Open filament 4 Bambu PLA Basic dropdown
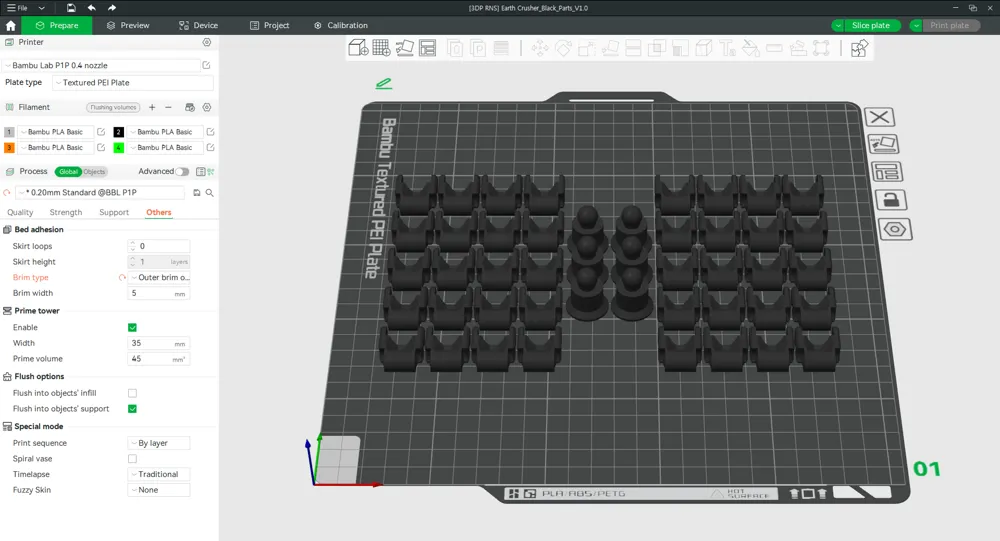The height and width of the screenshot is (541, 1000). pyautogui.click(x=165, y=147)
